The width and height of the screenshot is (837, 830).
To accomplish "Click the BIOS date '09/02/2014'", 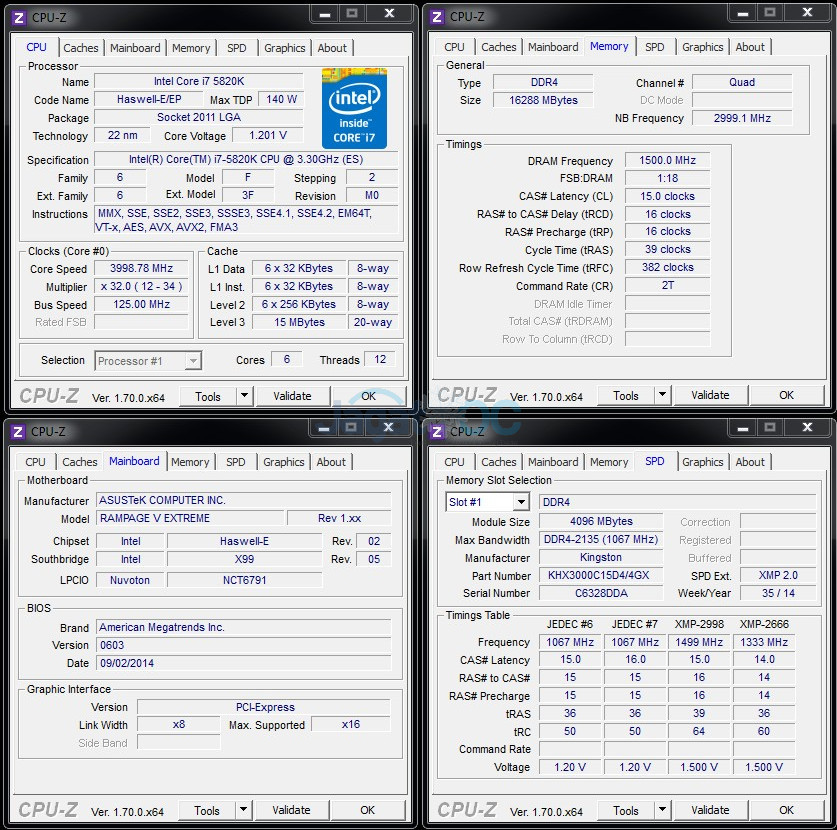I will point(244,663).
